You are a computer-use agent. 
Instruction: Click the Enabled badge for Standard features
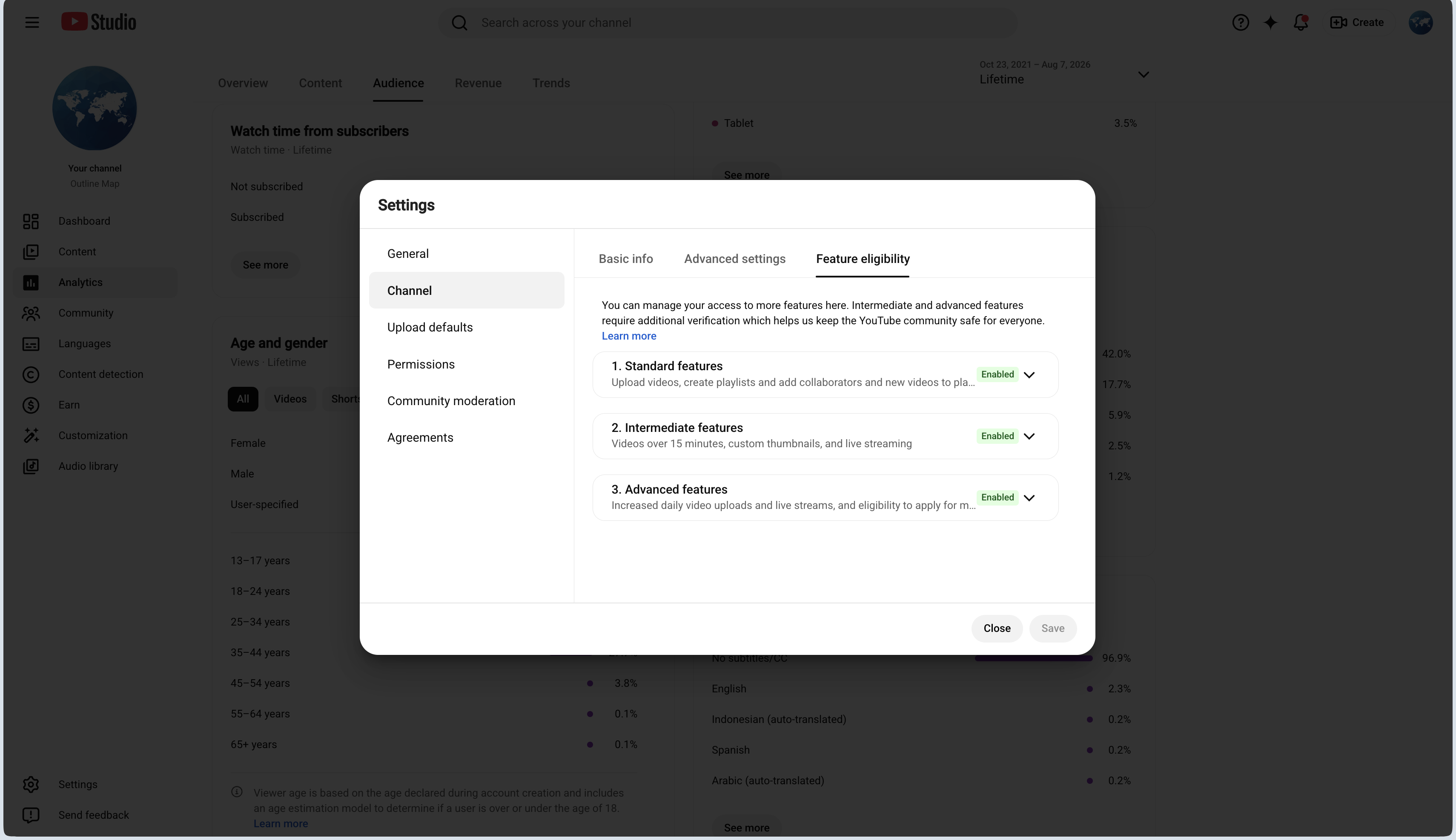(997, 374)
